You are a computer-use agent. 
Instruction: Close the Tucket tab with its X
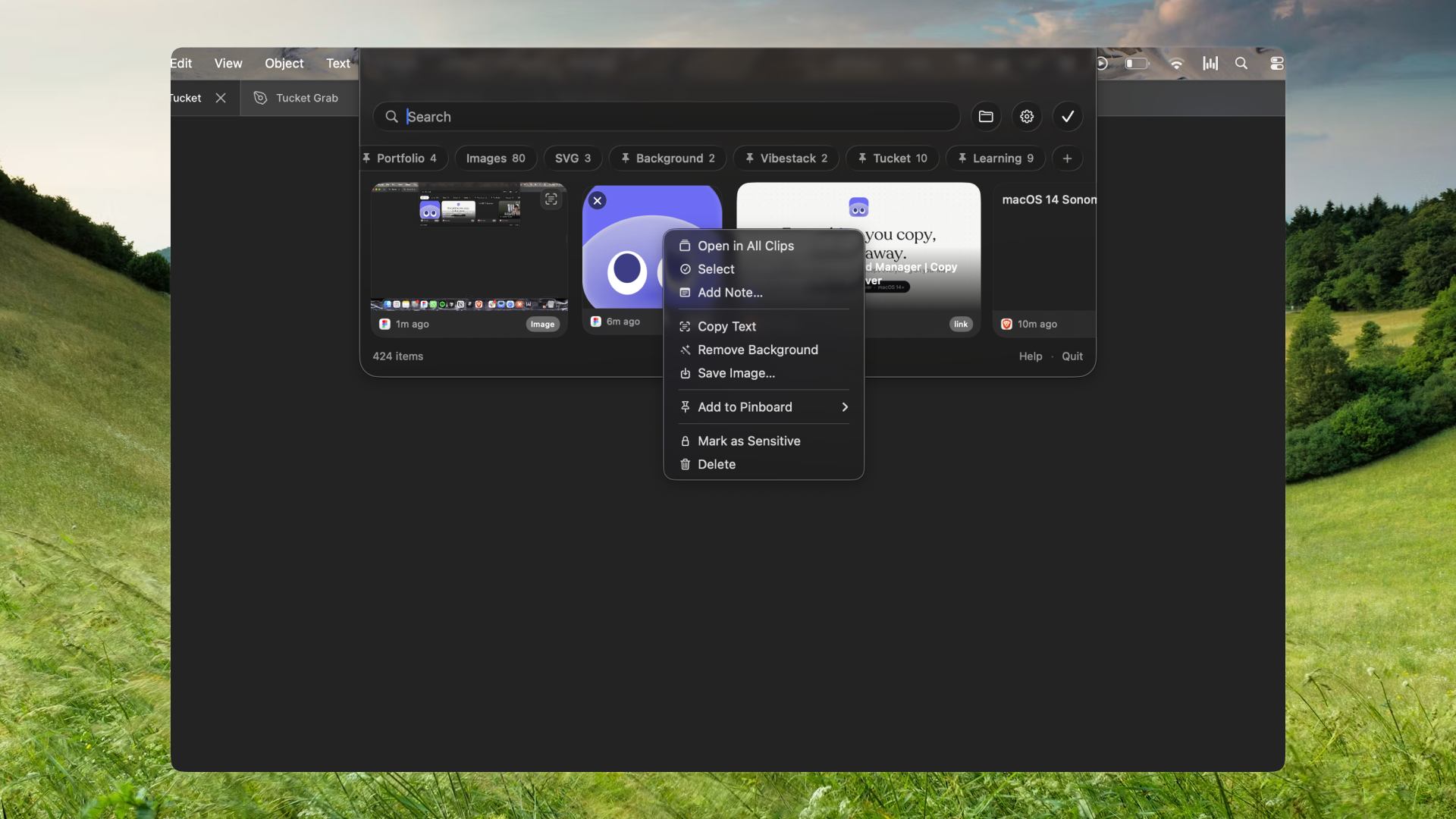(x=221, y=98)
